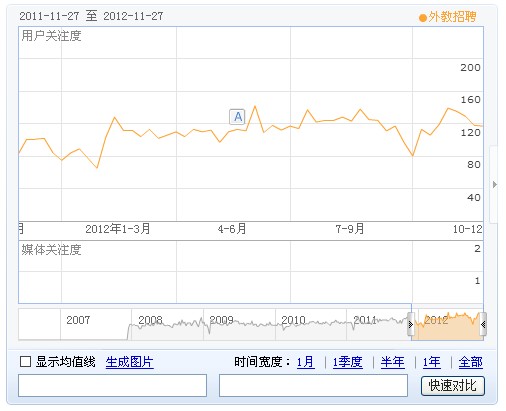Click the 用户关注度 chart title
The image size is (506, 411).
tap(51, 36)
